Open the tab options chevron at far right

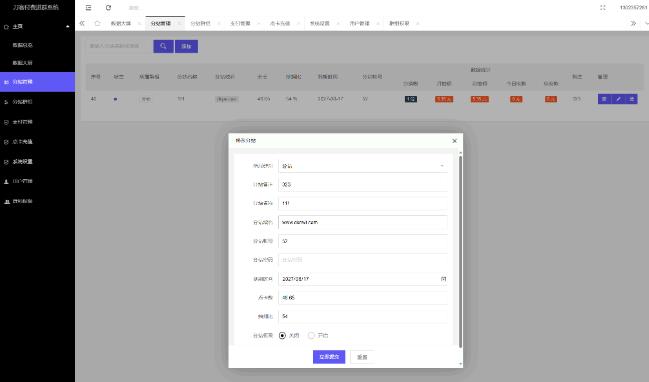click(646, 24)
